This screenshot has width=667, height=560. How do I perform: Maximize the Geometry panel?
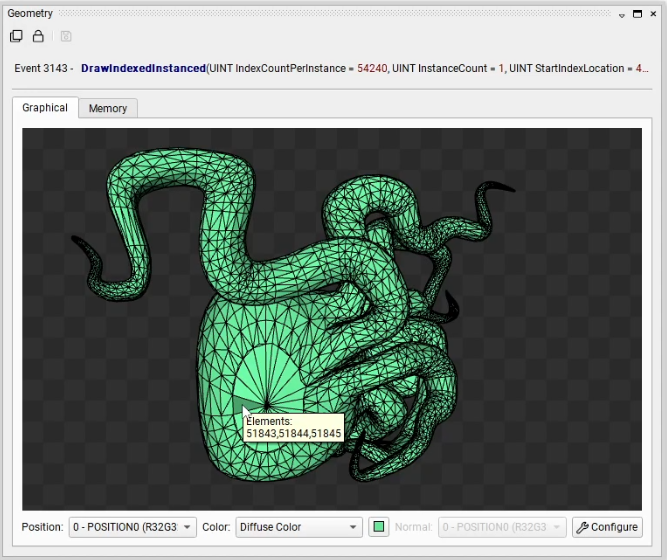(637, 14)
